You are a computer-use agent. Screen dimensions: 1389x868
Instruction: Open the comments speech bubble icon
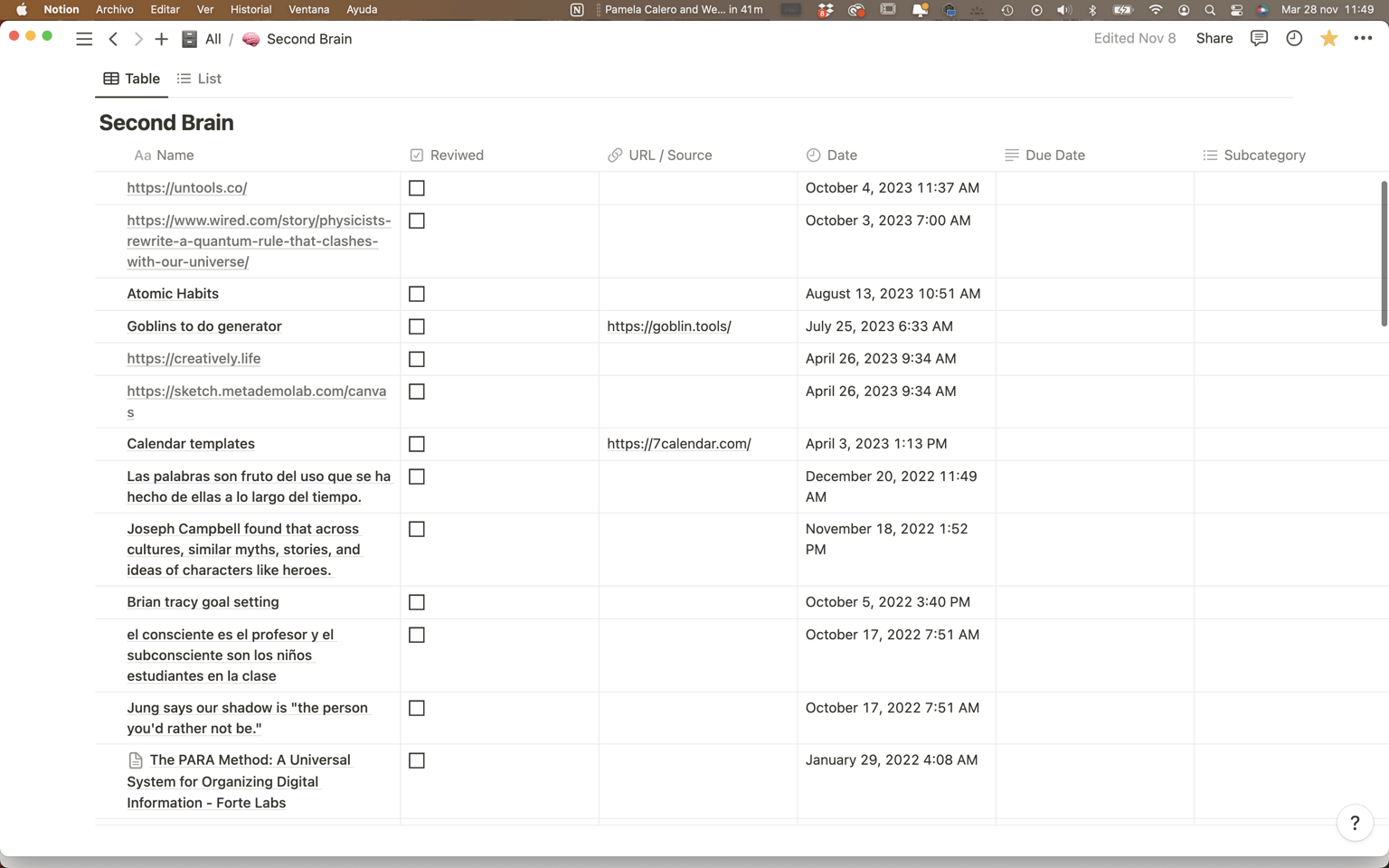[1259, 38]
